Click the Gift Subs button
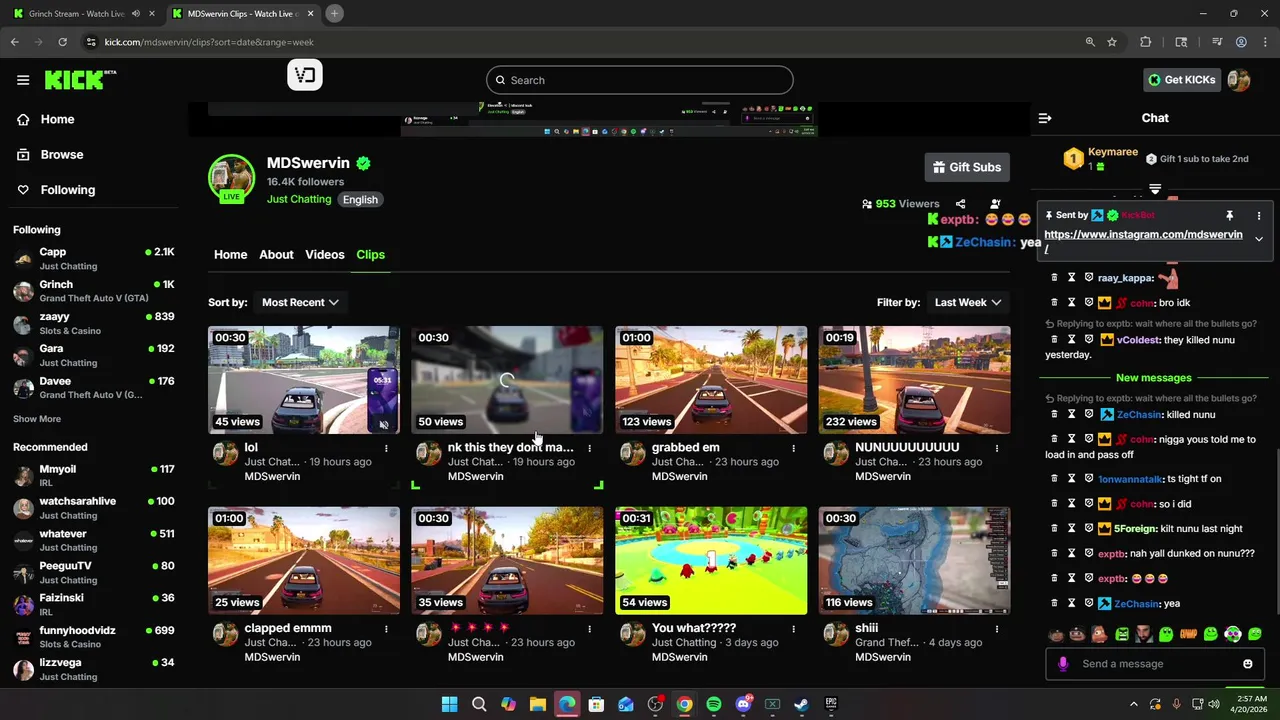Screen dimensions: 1280x720 click(967, 167)
